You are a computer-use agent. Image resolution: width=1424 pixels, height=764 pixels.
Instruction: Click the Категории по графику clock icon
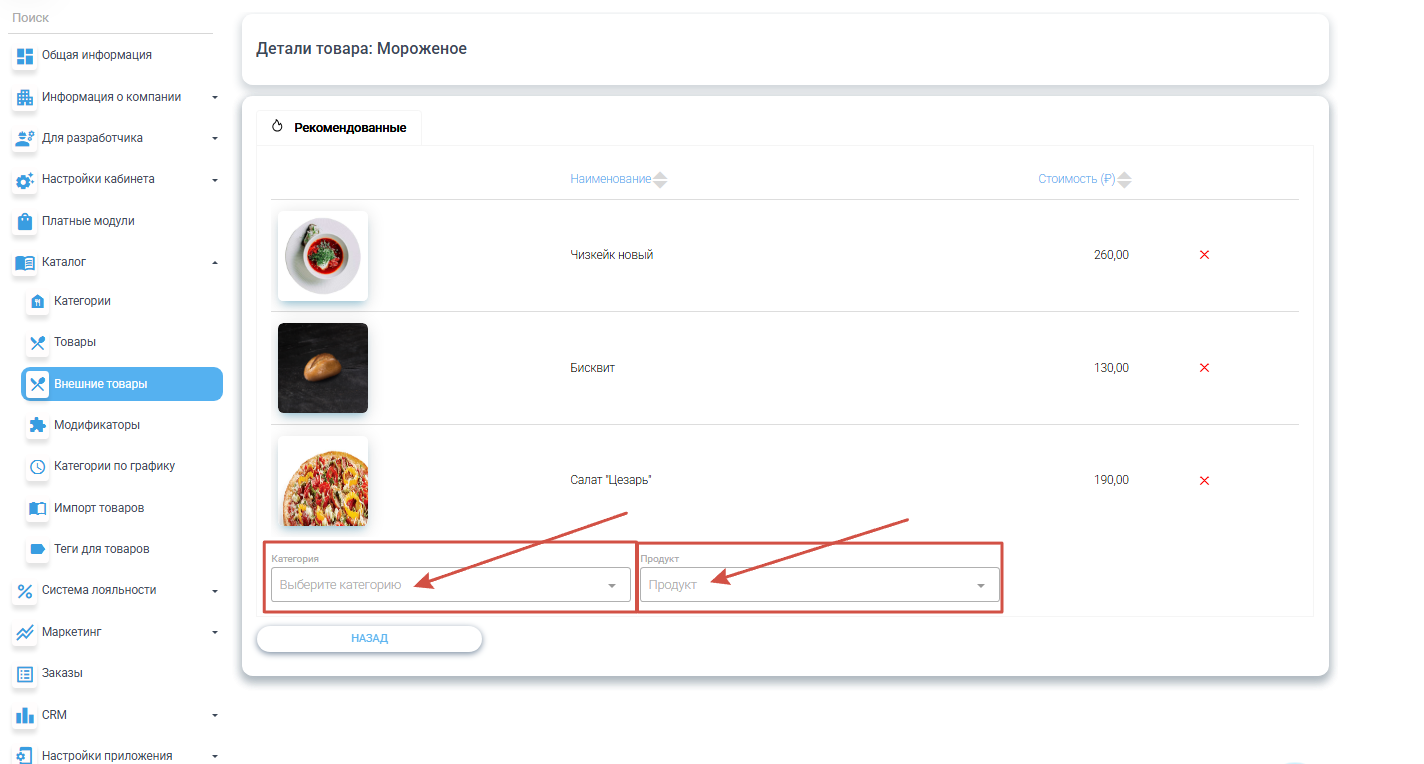[x=37, y=467]
